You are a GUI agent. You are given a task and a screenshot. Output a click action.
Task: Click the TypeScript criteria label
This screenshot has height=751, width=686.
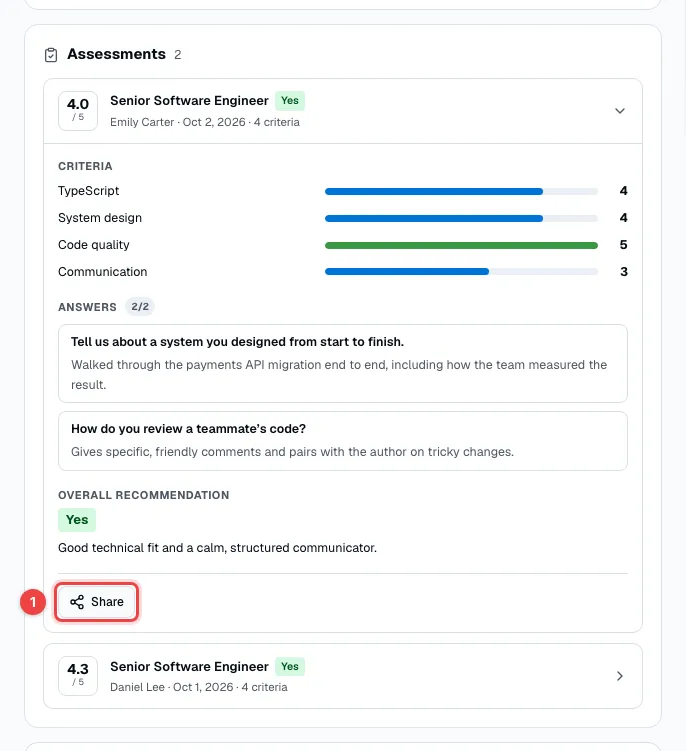click(89, 191)
